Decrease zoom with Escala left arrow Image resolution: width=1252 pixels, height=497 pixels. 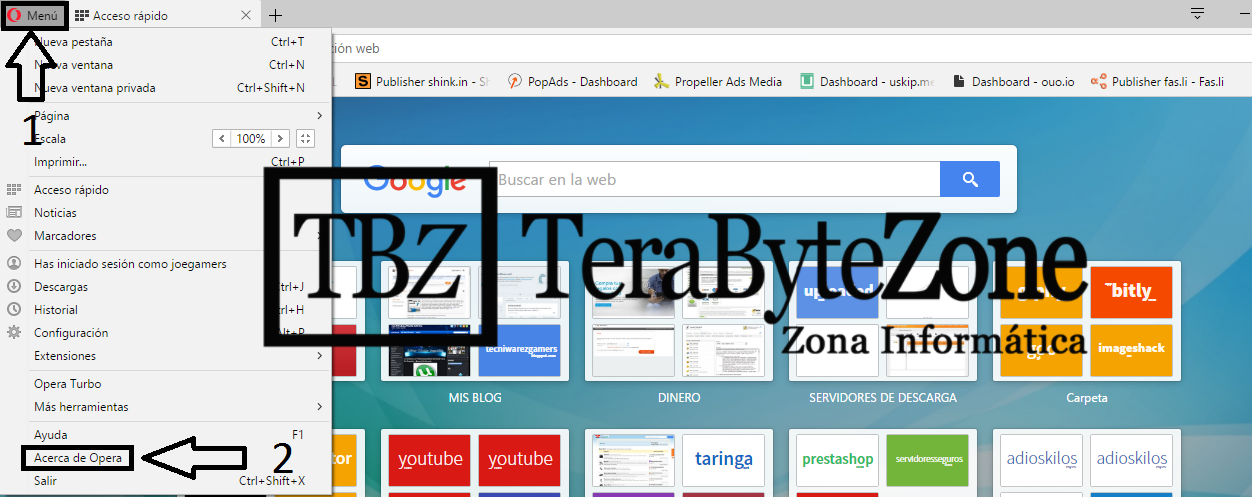[x=222, y=139]
